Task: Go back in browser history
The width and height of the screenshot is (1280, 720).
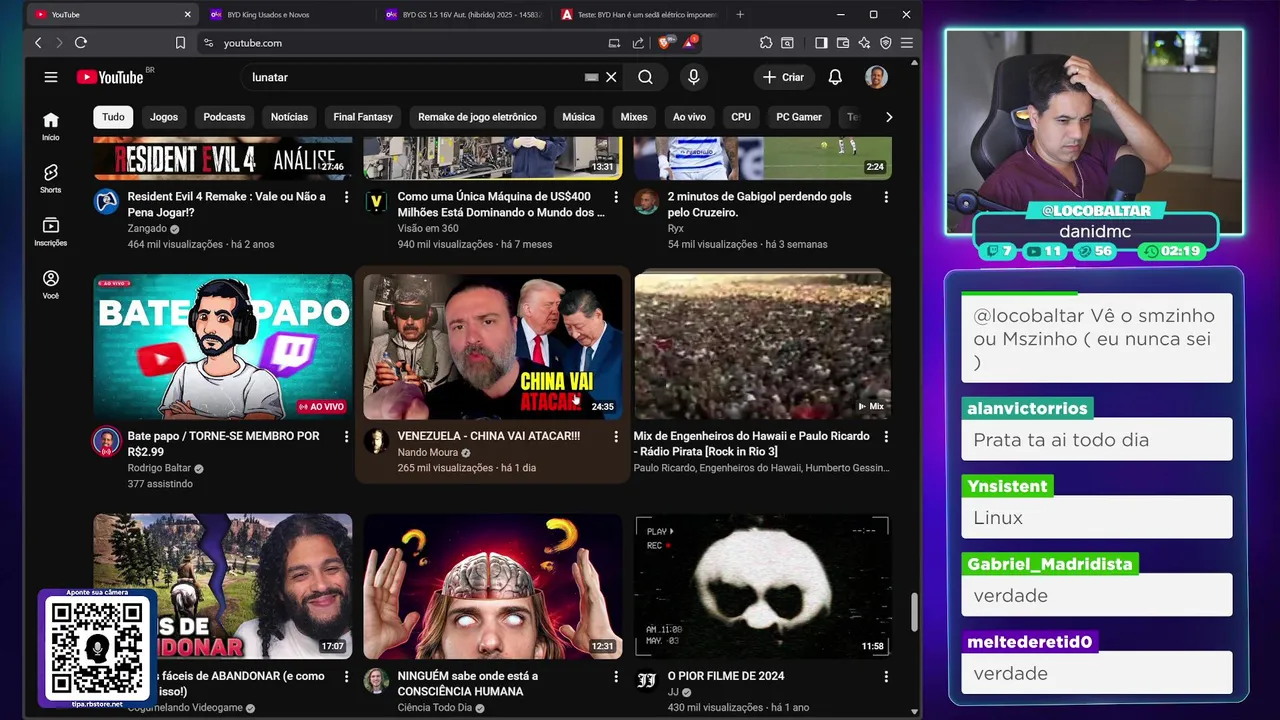Action: coord(38,43)
